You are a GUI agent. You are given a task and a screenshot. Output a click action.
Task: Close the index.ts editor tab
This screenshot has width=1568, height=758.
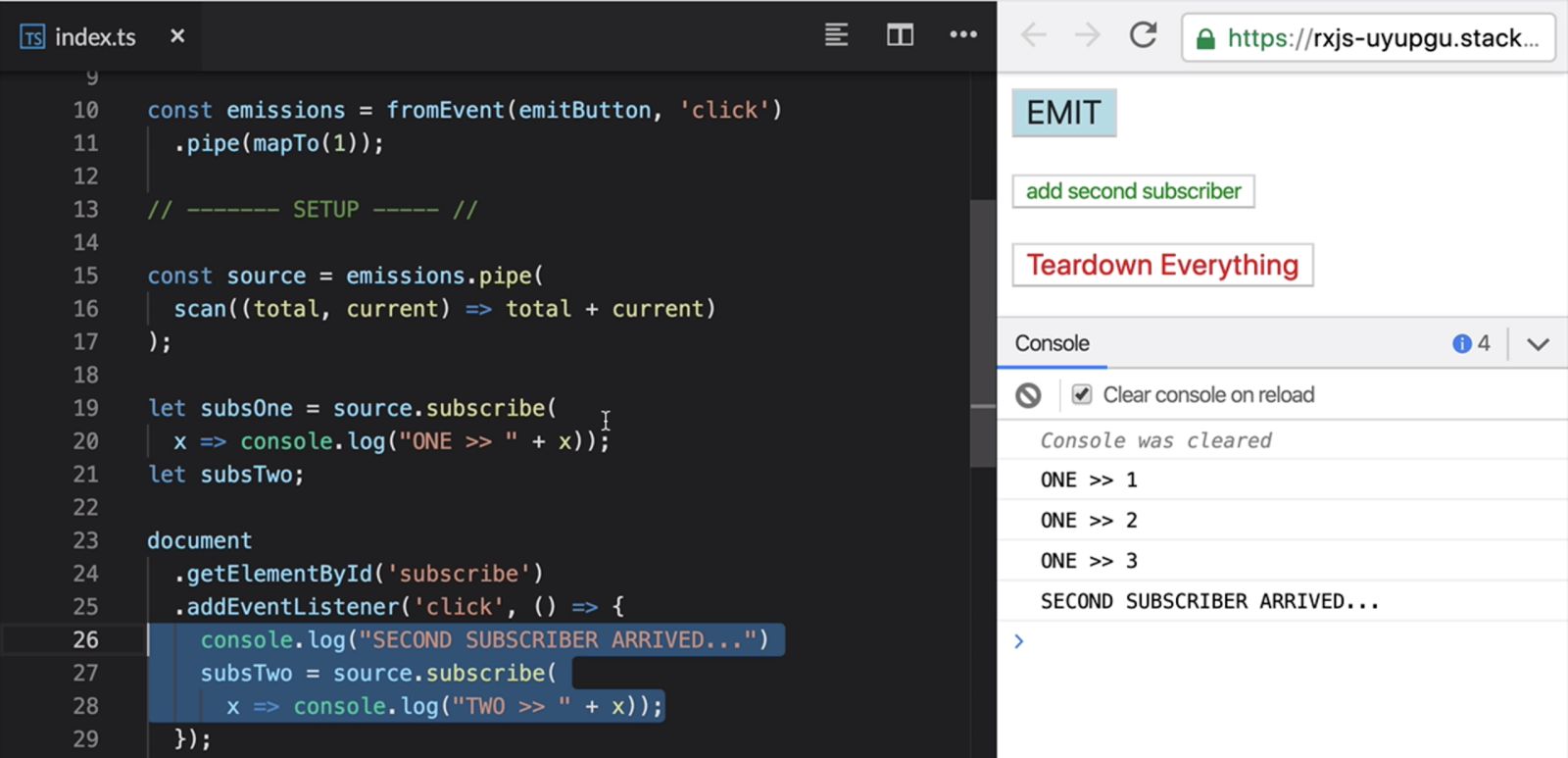pos(177,36)
